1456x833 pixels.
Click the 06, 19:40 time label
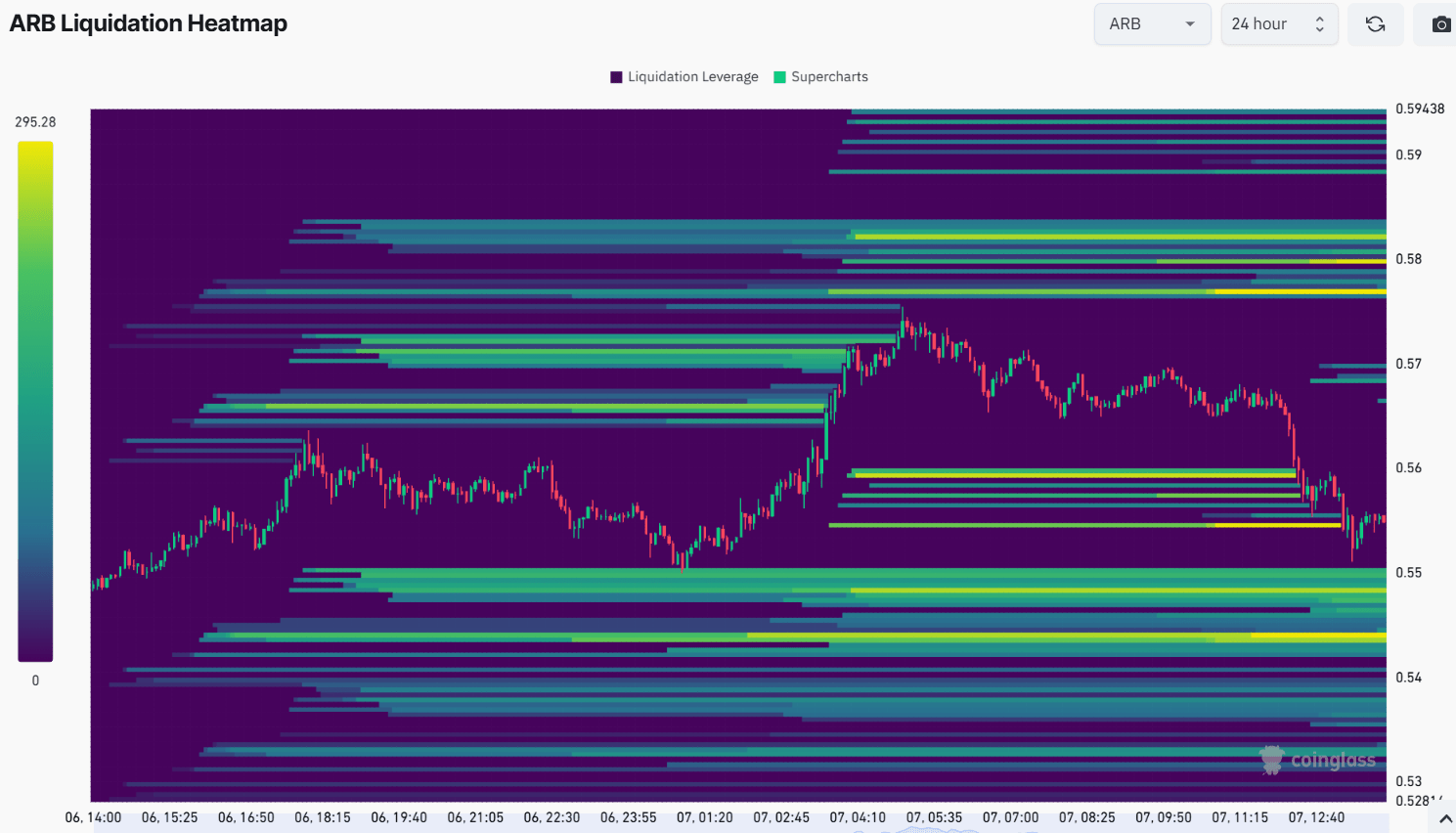click(399, 817)
